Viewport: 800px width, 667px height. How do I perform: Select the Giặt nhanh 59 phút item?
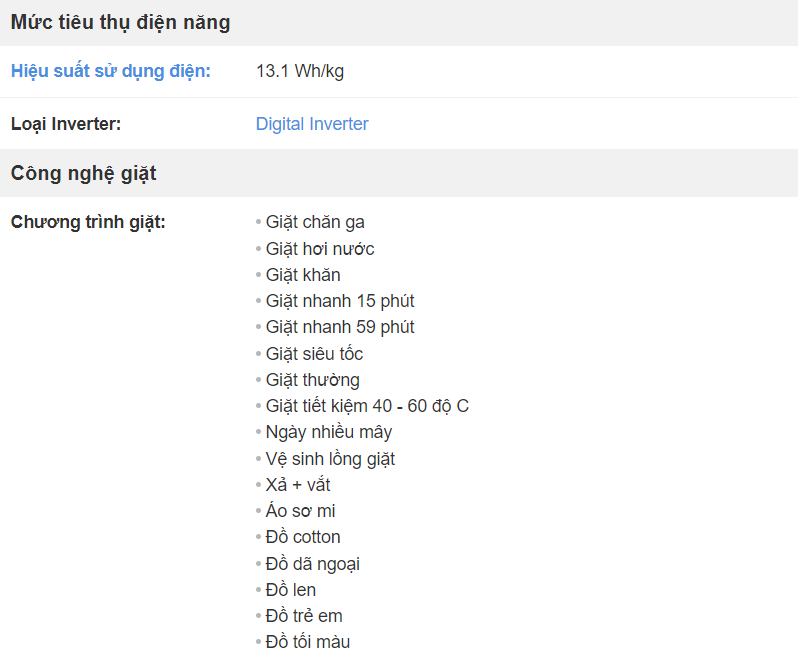[x=340, y=327]
